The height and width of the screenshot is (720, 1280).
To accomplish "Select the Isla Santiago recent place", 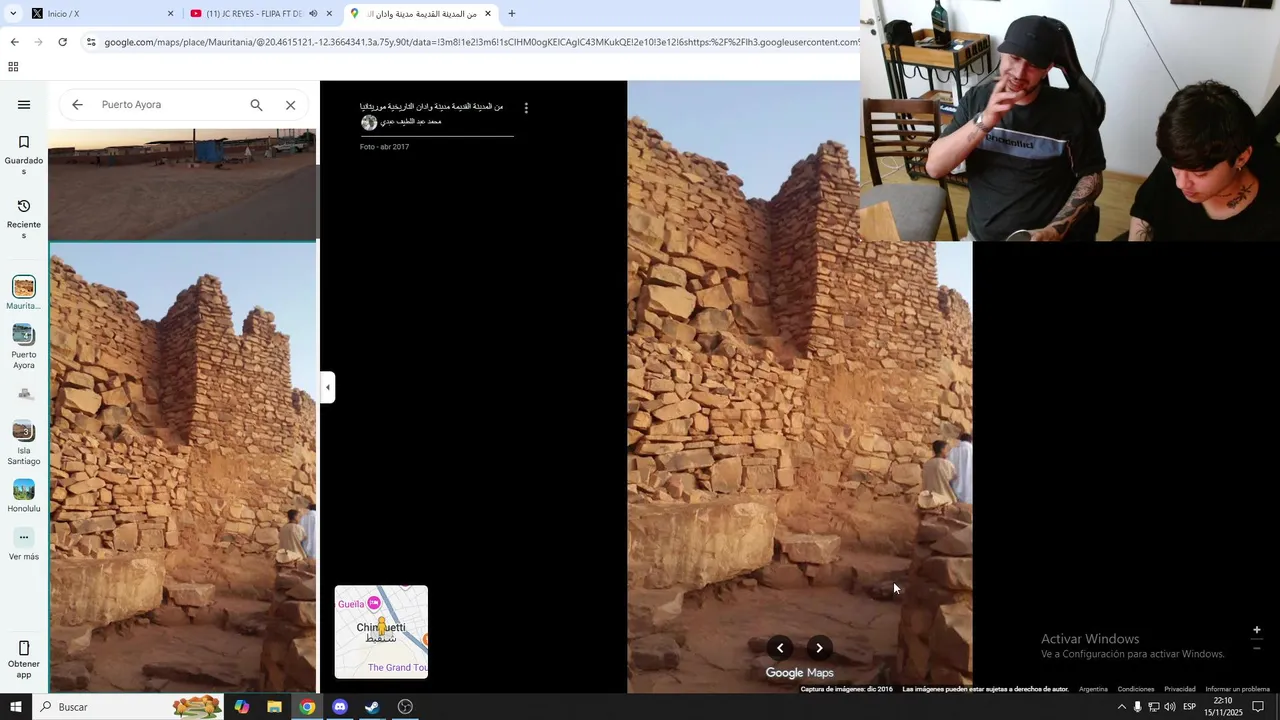I will (x=24, y=442).
